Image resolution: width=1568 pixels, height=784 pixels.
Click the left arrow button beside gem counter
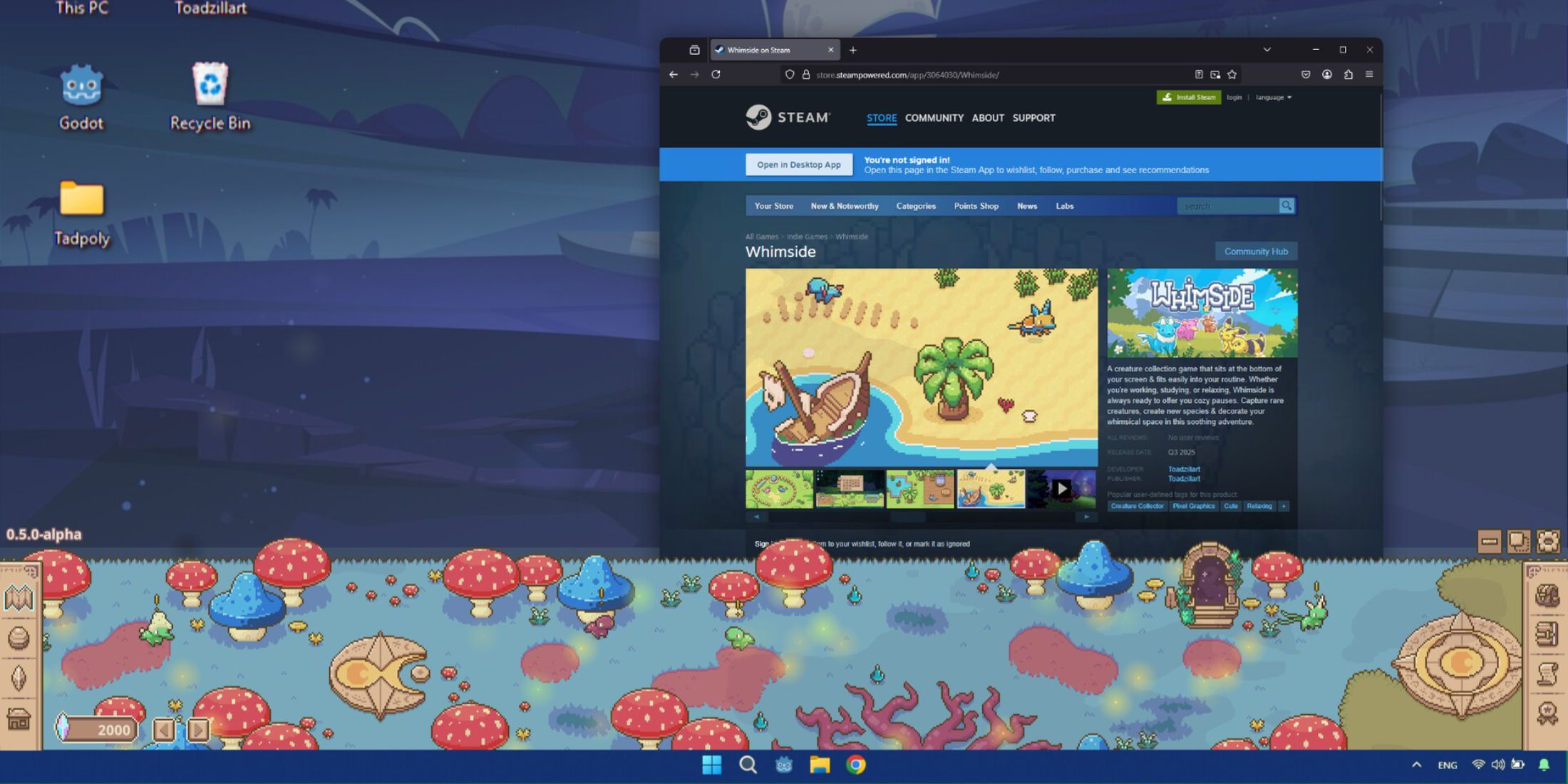pyautogui.click(x=164, y=729)
